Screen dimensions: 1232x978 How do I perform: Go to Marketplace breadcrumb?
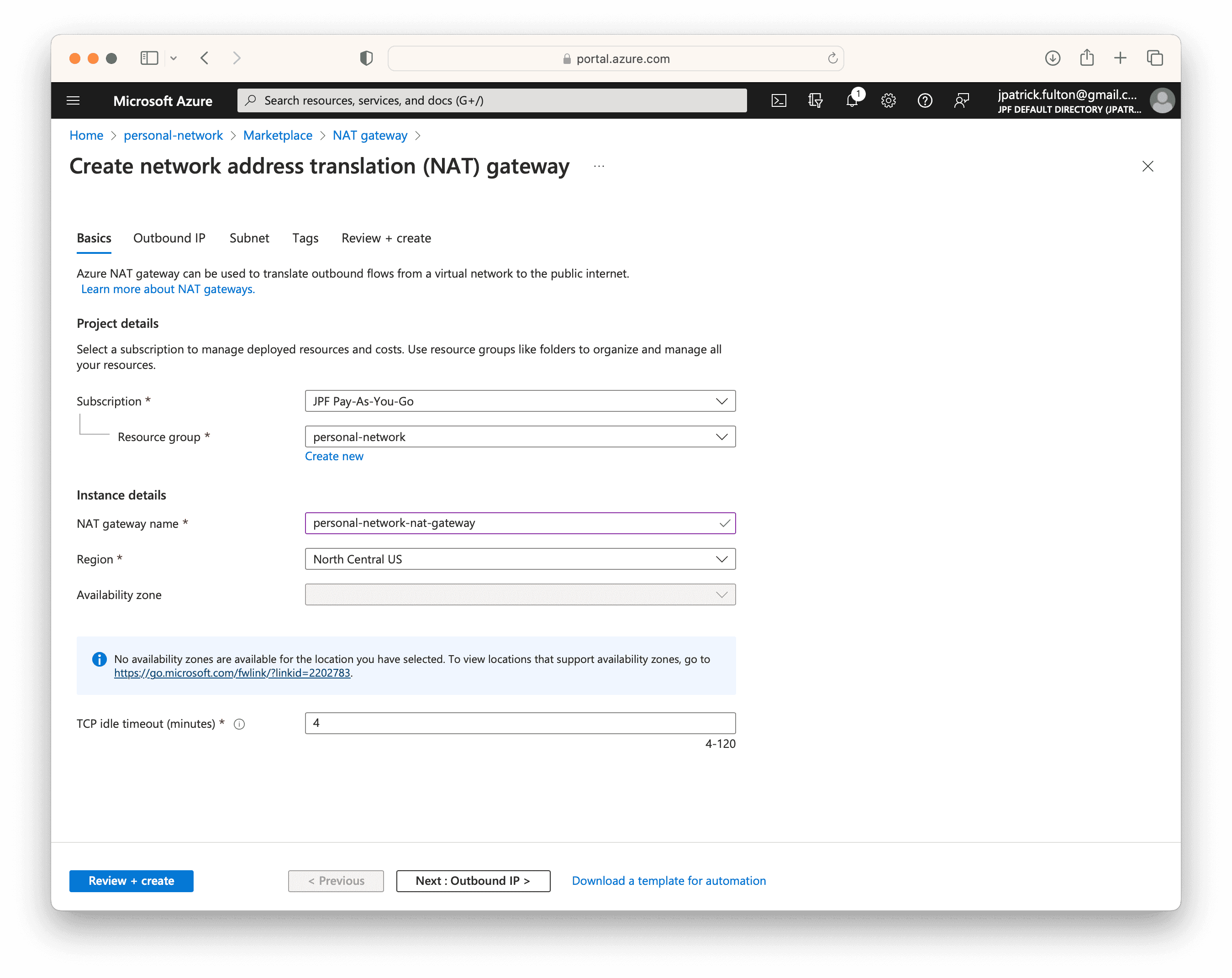278,136
